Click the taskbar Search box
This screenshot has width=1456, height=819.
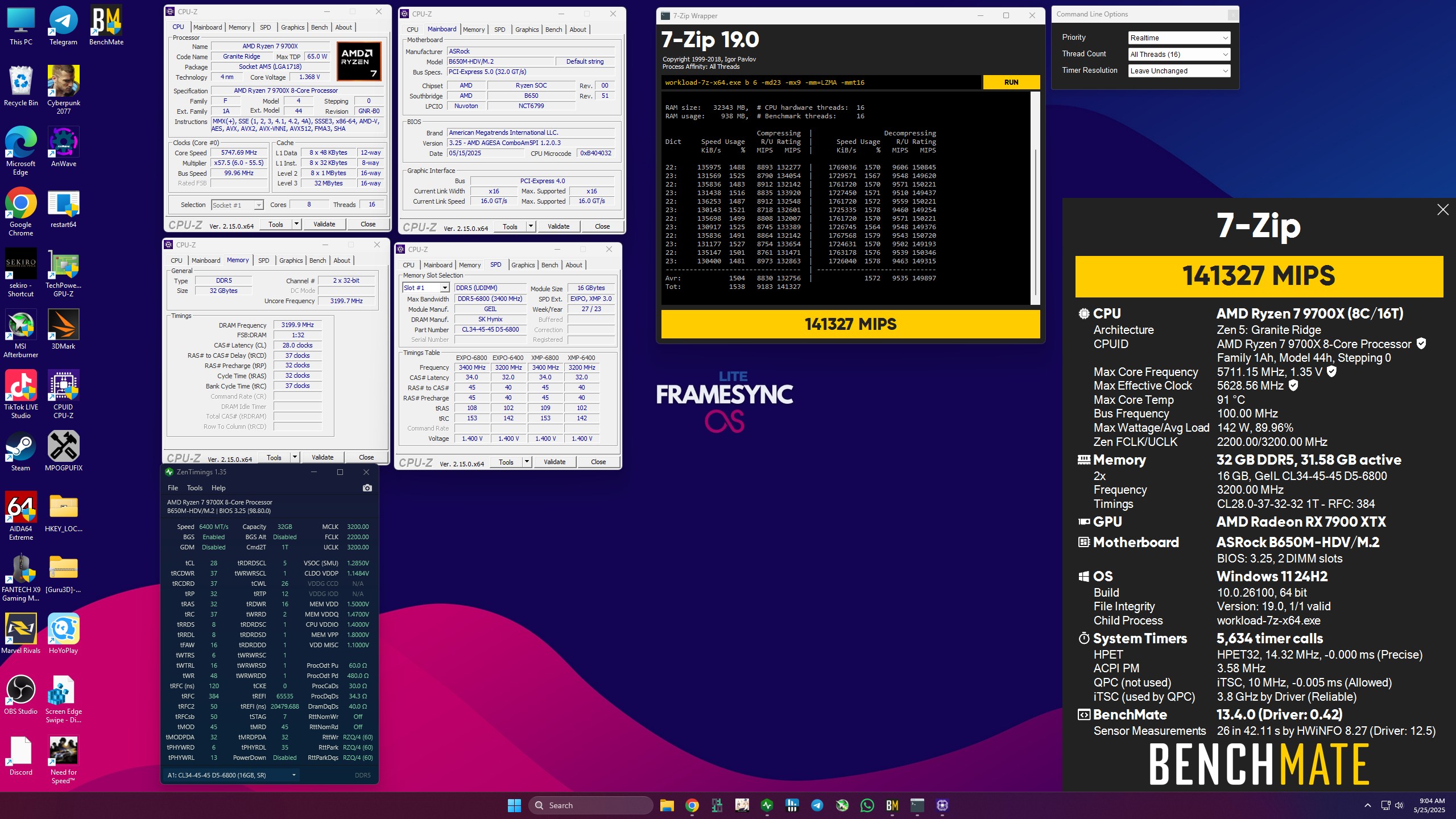tap(590, 805)
